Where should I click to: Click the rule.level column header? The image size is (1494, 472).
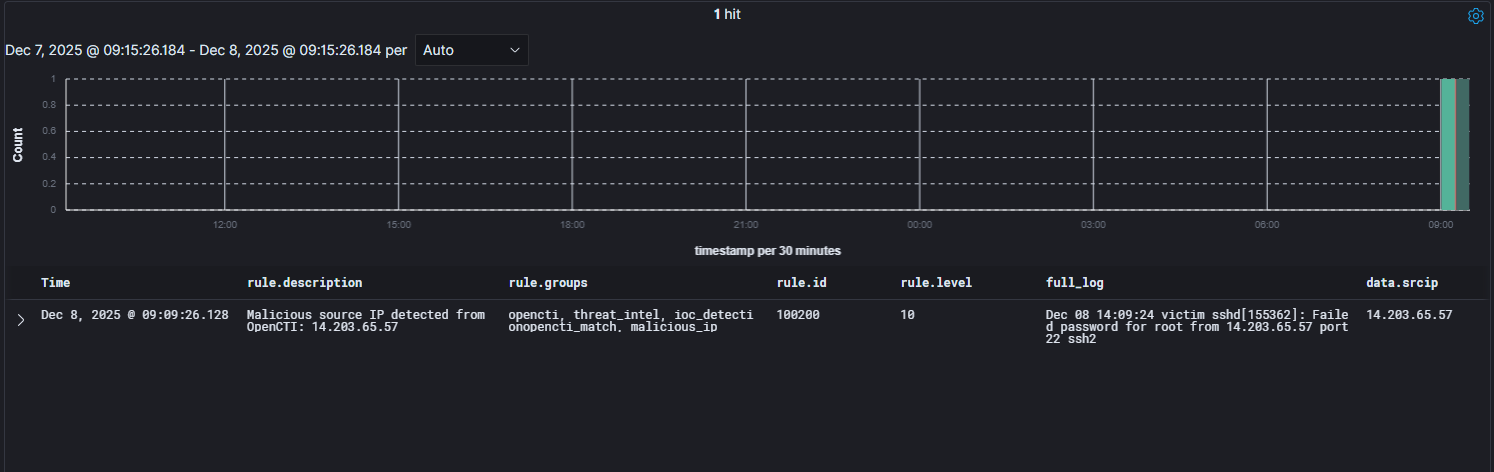tap(936, 283)
